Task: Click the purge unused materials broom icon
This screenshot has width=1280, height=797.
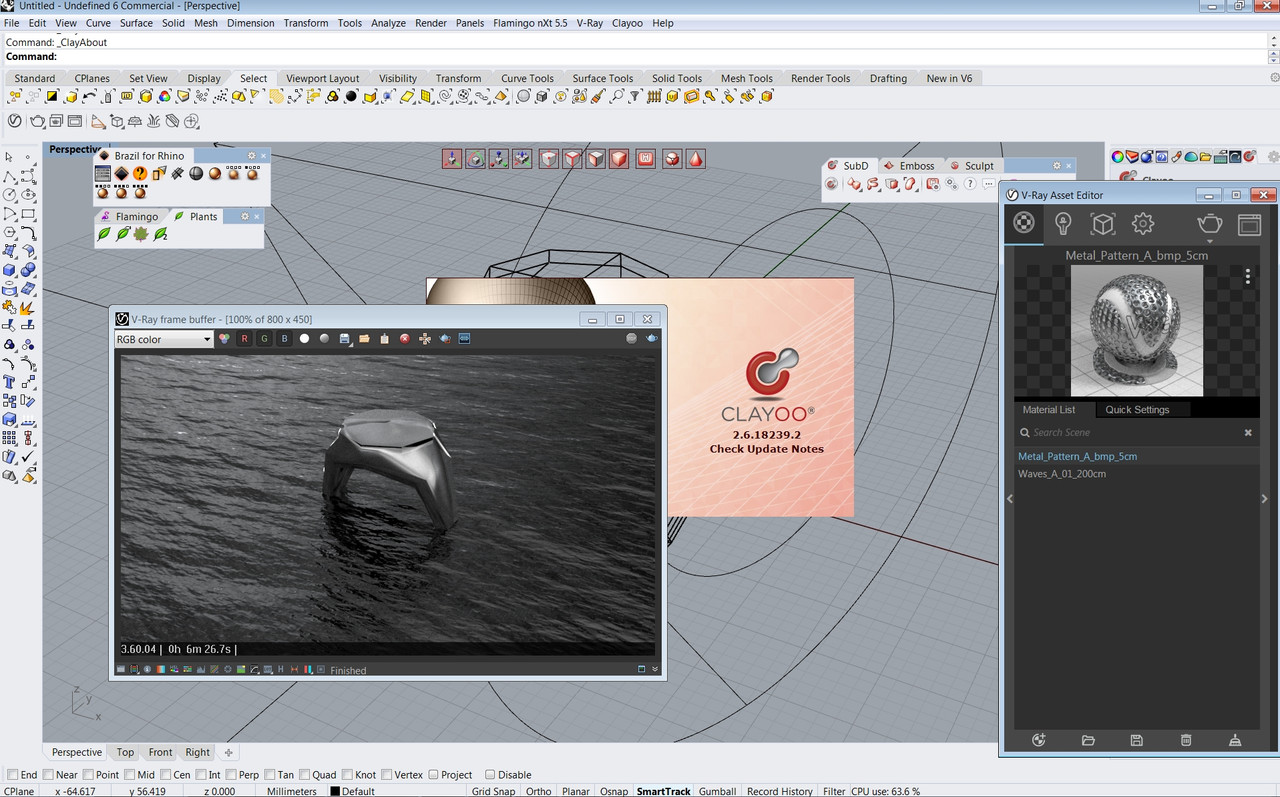Action: [x=1235, y=740]
